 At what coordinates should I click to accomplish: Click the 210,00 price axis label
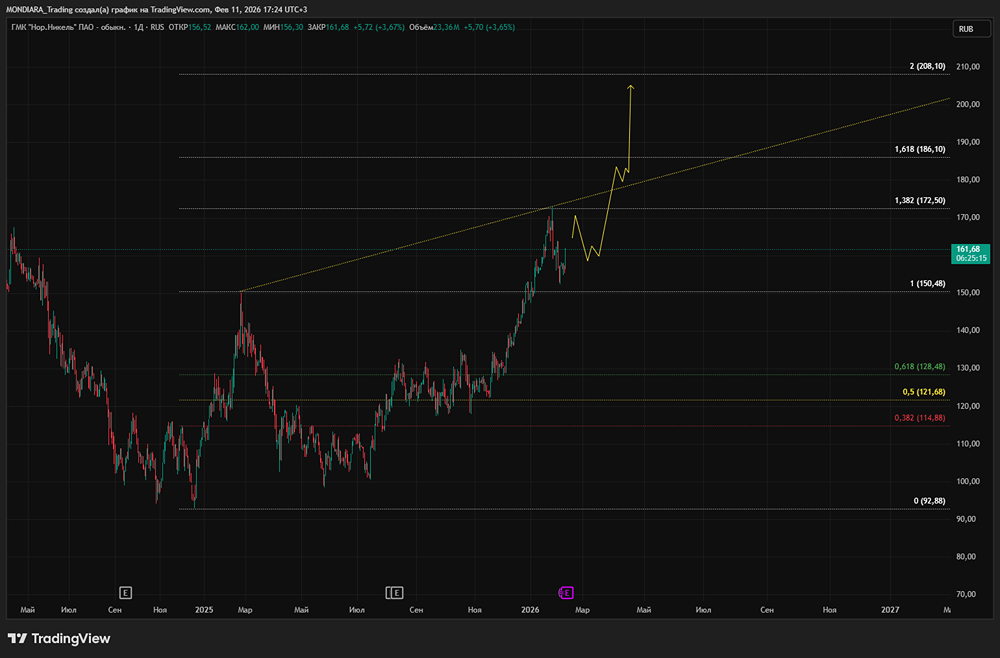point(967,66)
